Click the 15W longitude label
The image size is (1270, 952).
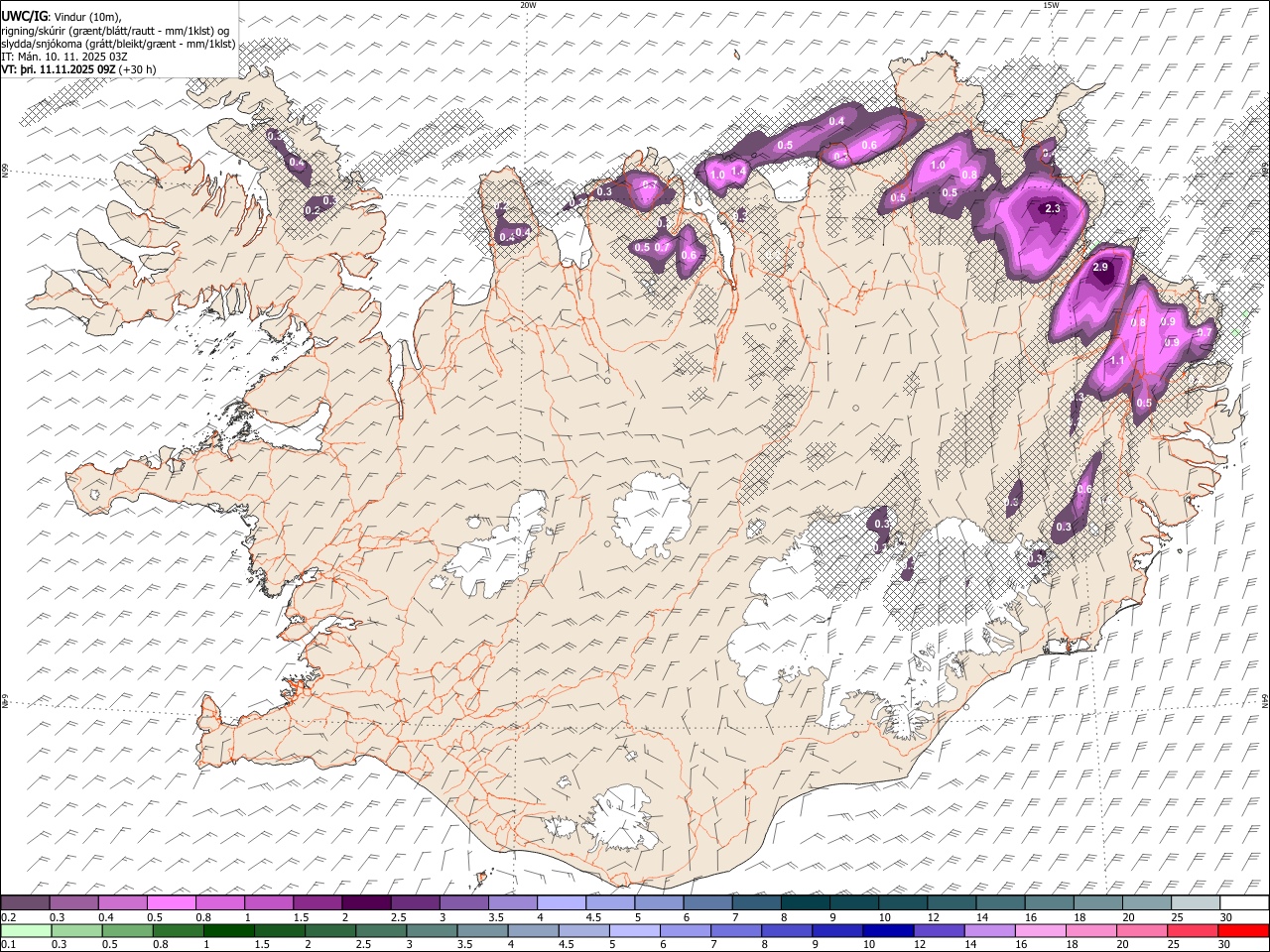point(1050,5)
